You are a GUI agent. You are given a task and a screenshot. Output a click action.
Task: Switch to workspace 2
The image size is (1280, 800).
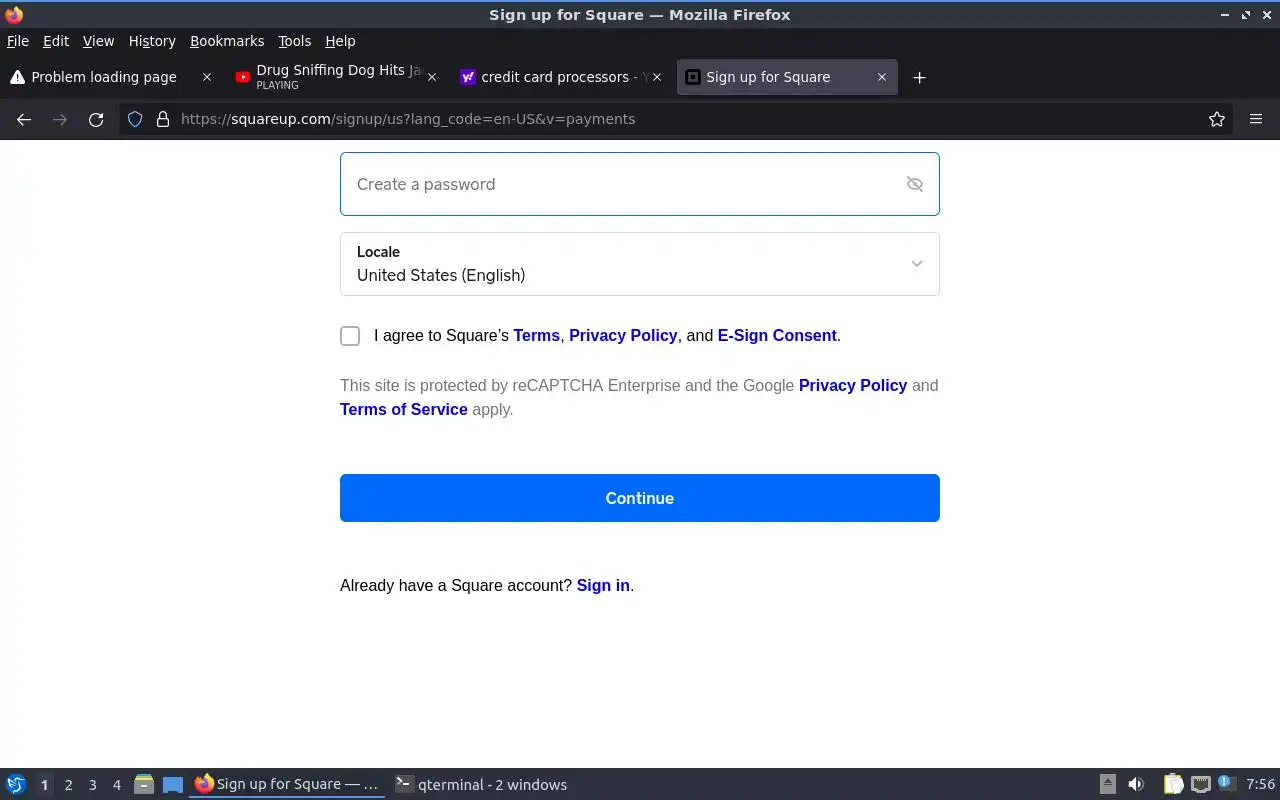pos(68,785)
